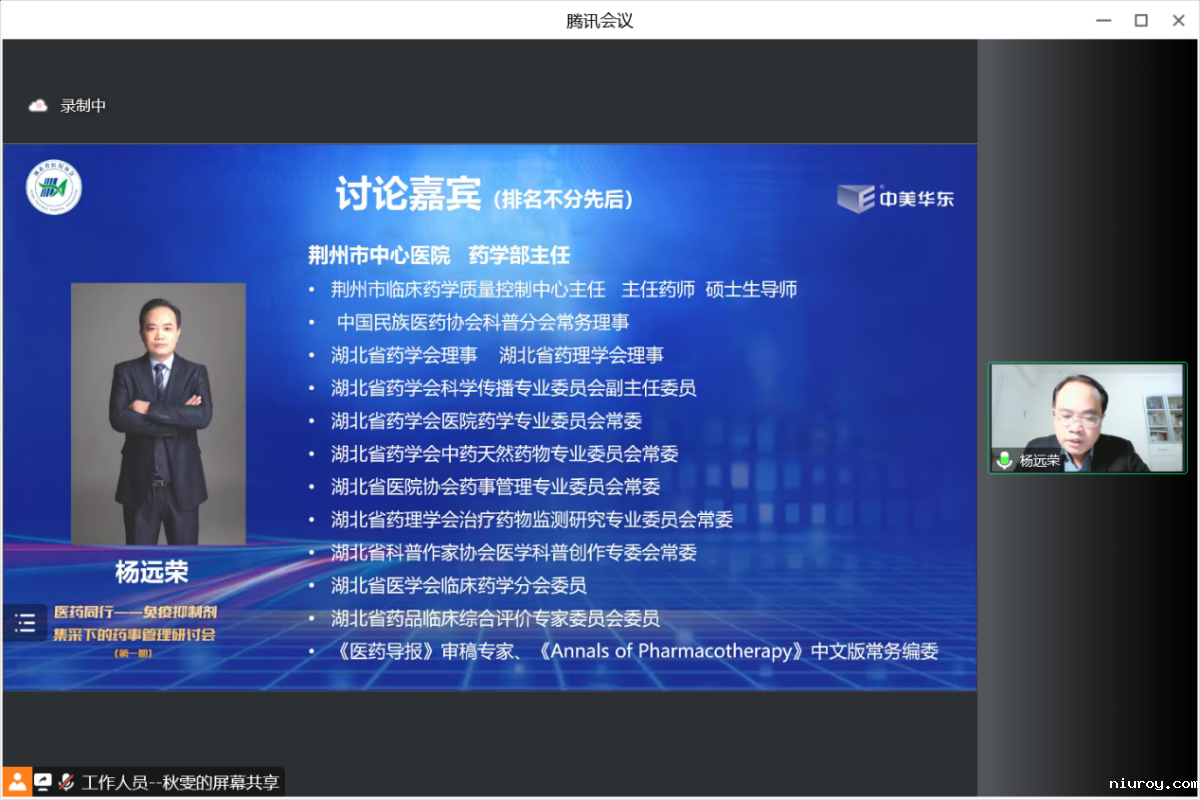This screenshot has width=1200, height=800.
Task: Click the 录制中 recording label
Action: (83, 106)
